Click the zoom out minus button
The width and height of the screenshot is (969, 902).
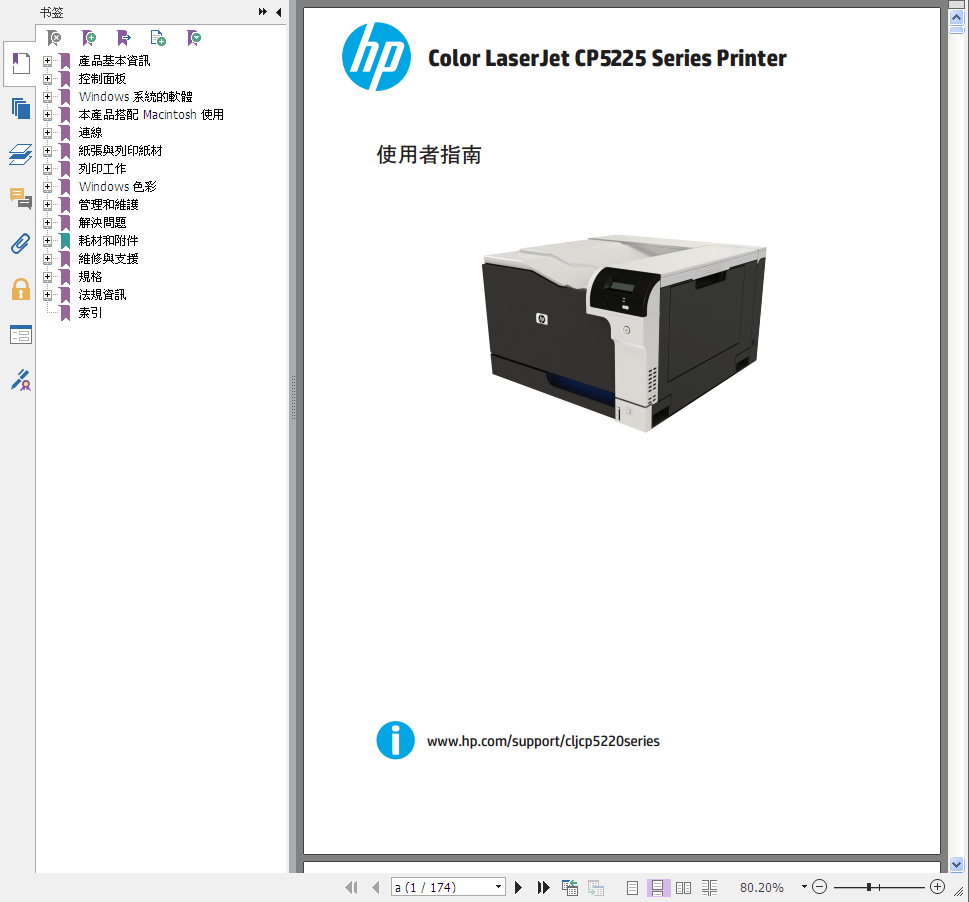[819, 887]
